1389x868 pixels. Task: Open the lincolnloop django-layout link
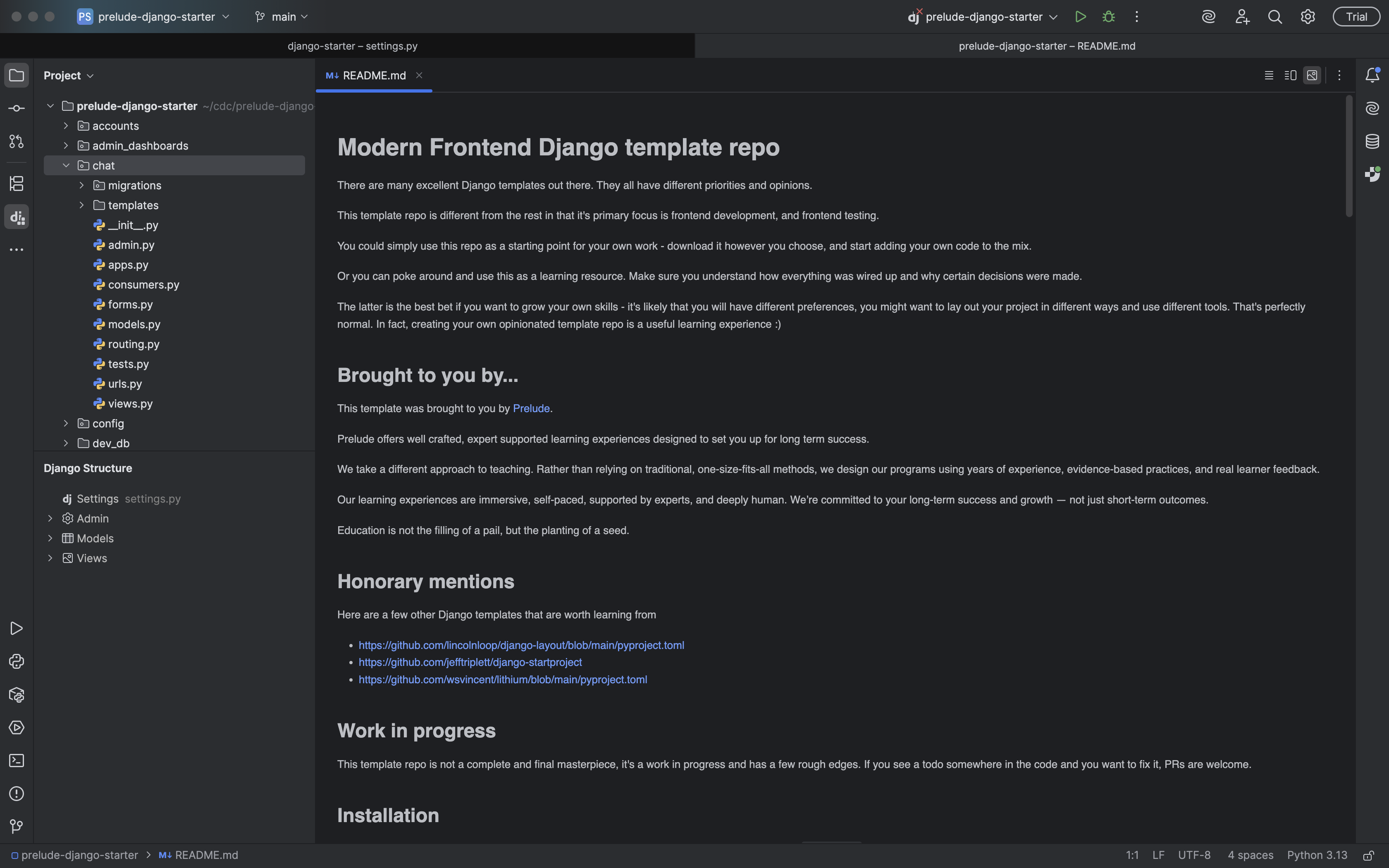pos(521,645)
